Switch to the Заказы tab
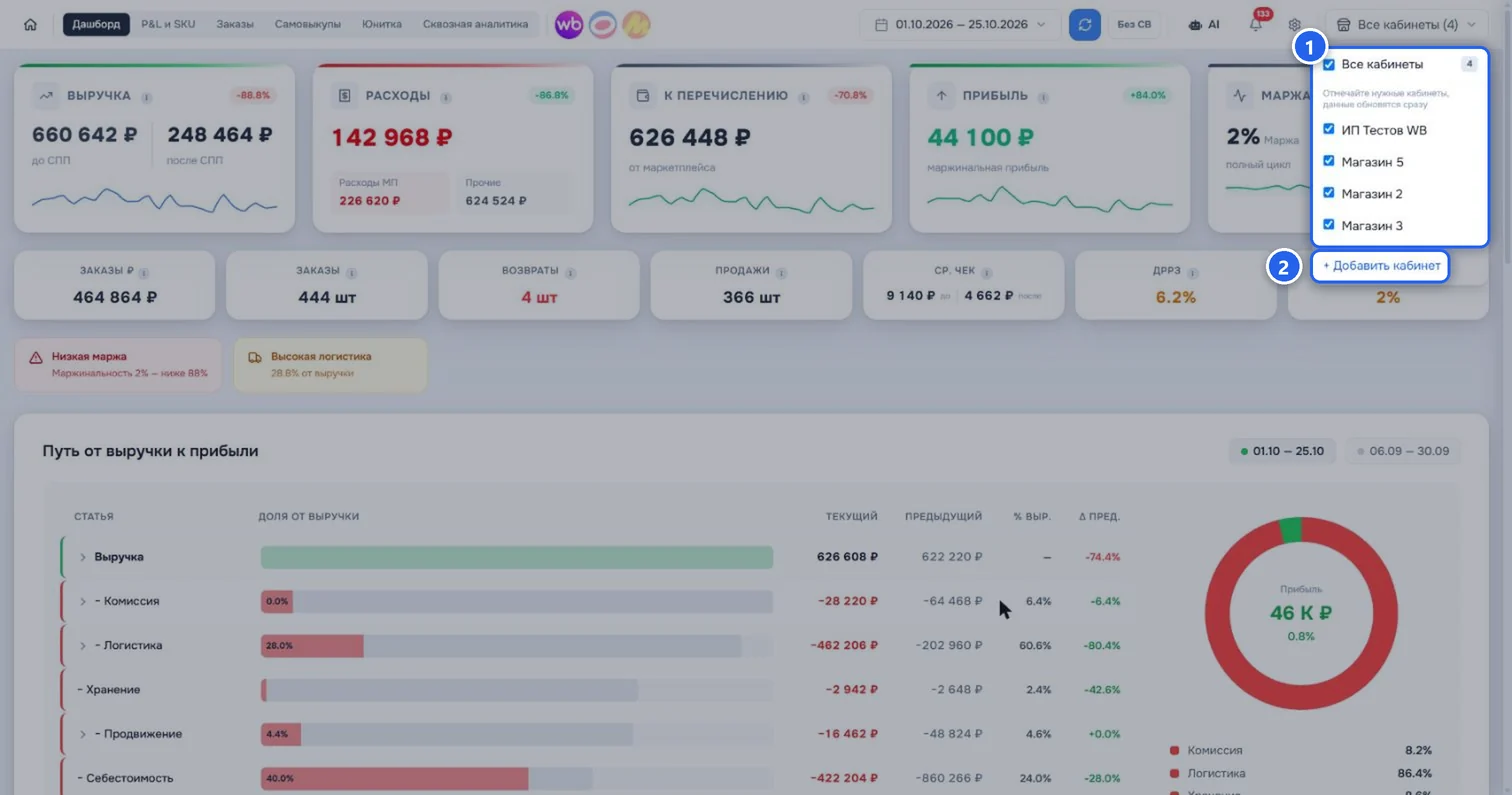 [235, 24]
